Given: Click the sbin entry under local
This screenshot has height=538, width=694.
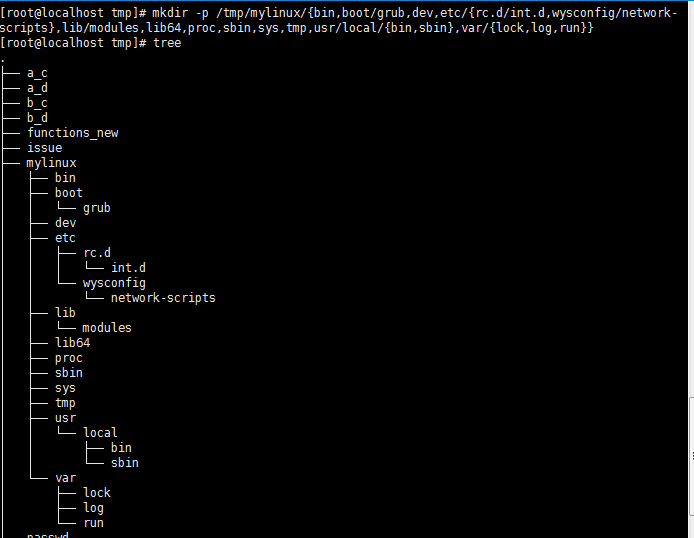Looking at the screenshot, I should coord(125,463).
